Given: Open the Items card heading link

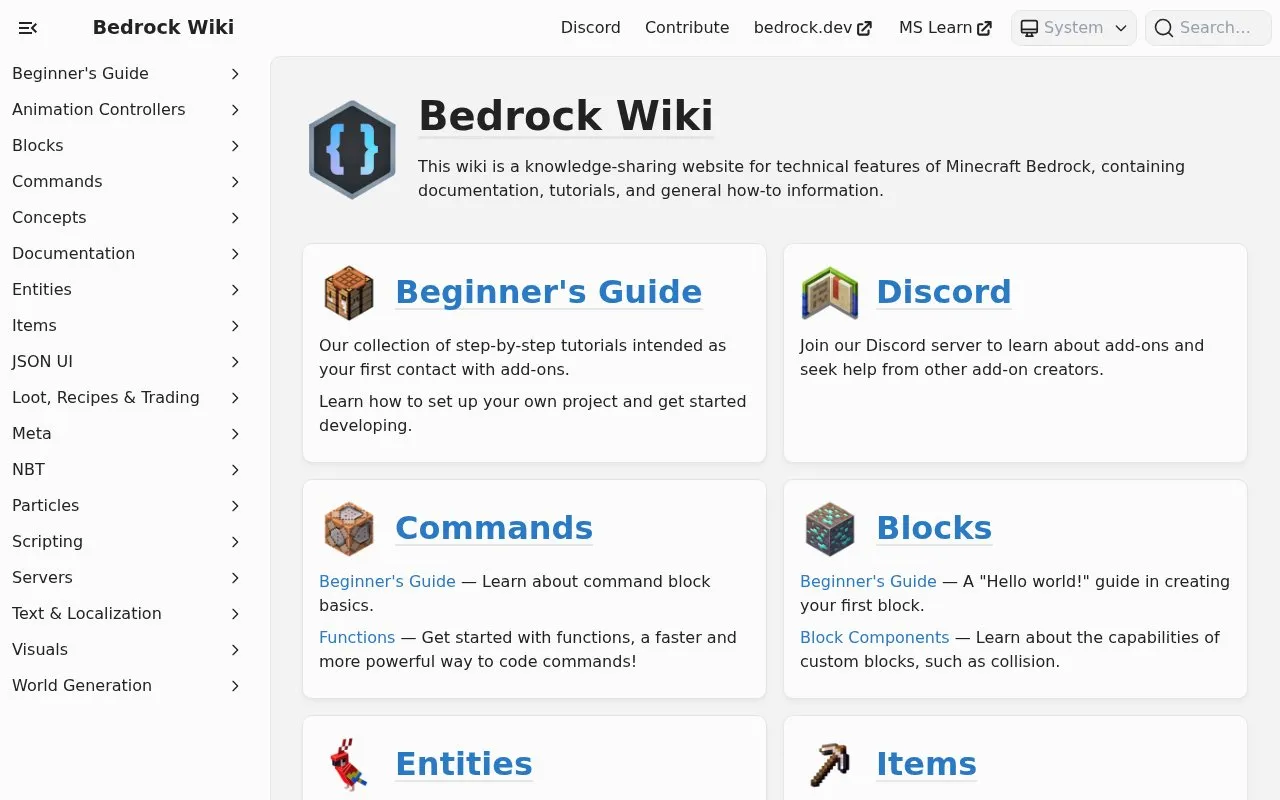Looking at the screenshot, I should point(926,764).
